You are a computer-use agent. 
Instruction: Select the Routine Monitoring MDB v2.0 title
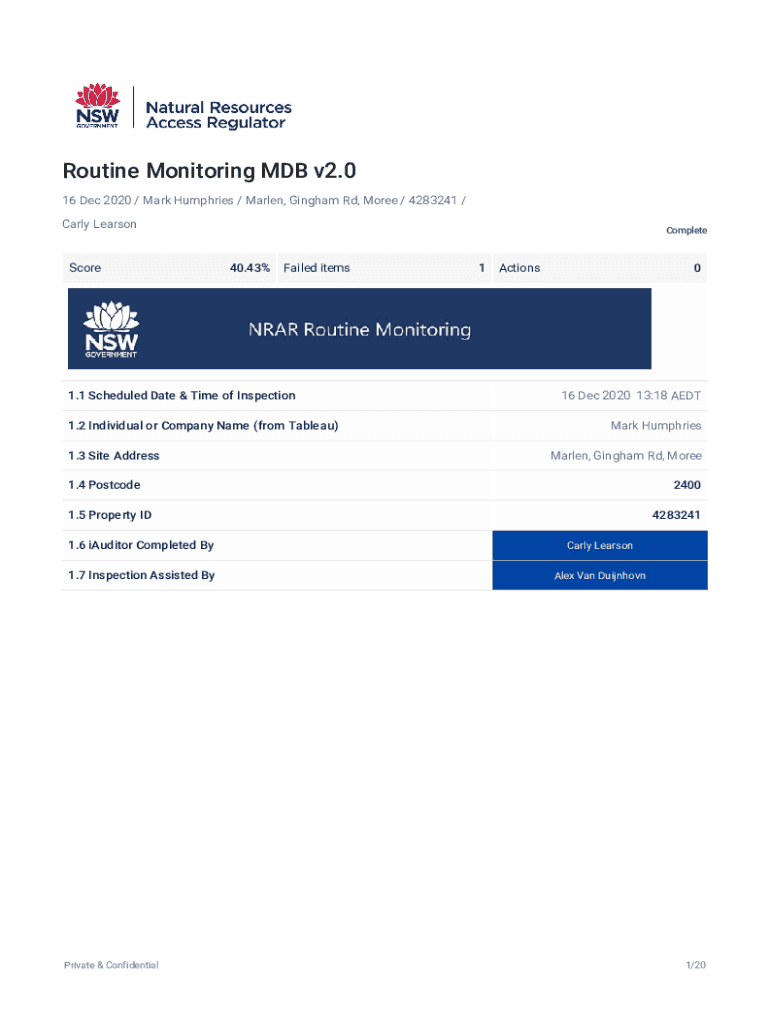click(x=209, y=171)
